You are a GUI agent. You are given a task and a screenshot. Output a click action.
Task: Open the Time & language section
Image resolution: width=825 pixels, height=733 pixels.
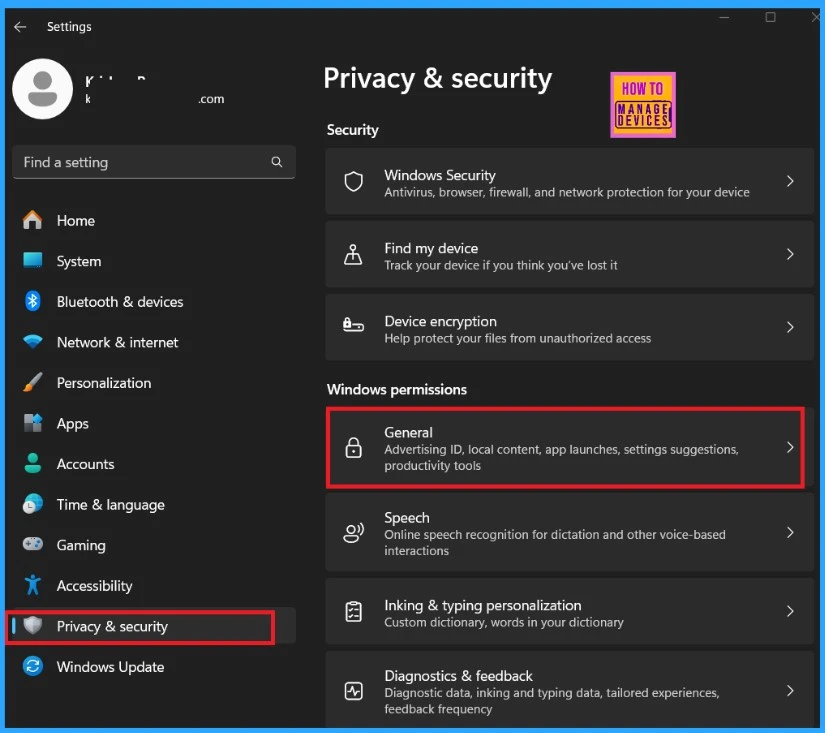[110, 505]
